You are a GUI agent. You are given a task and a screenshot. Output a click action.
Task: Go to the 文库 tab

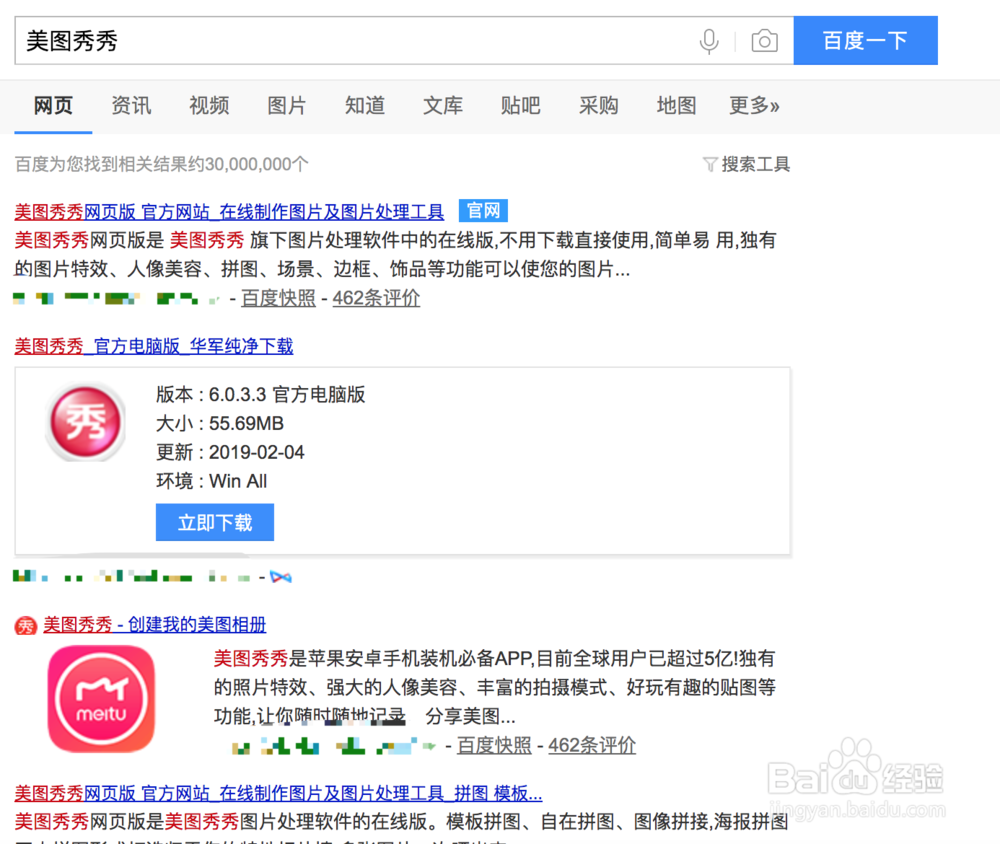tap(443, 105)
